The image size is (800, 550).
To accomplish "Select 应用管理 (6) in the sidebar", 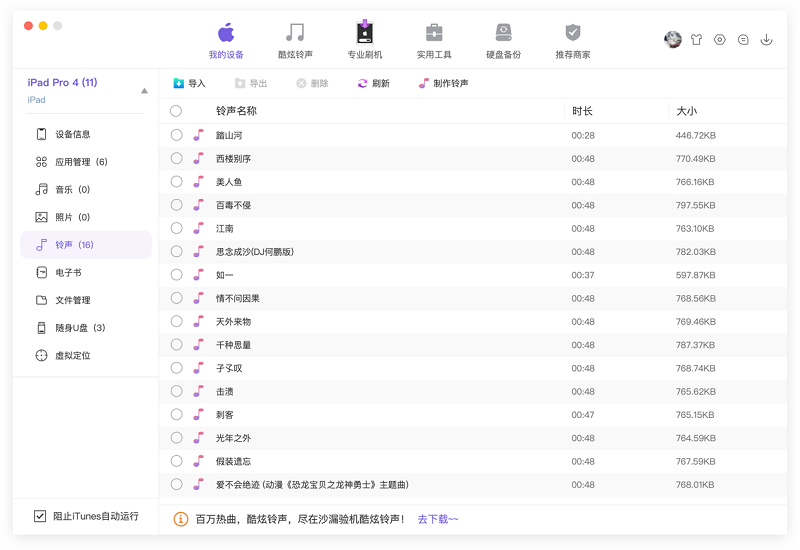I will pos(80,162).
